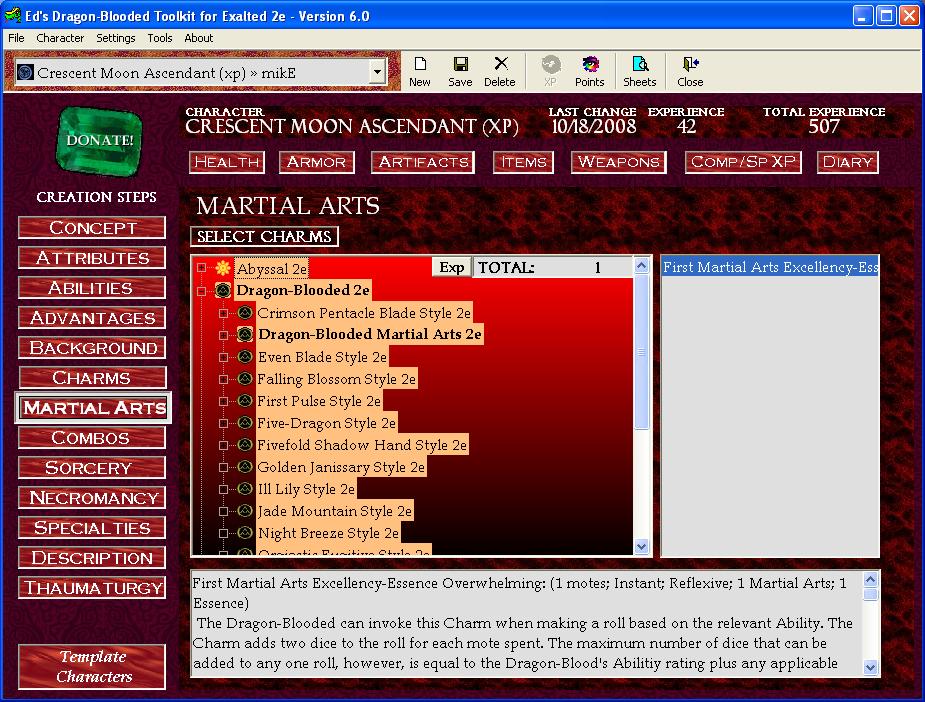Screen dimensions: 925x702
Task: Select the Dragon-Blooded Martial Arts 2e entry
Action: pos(370,334)
